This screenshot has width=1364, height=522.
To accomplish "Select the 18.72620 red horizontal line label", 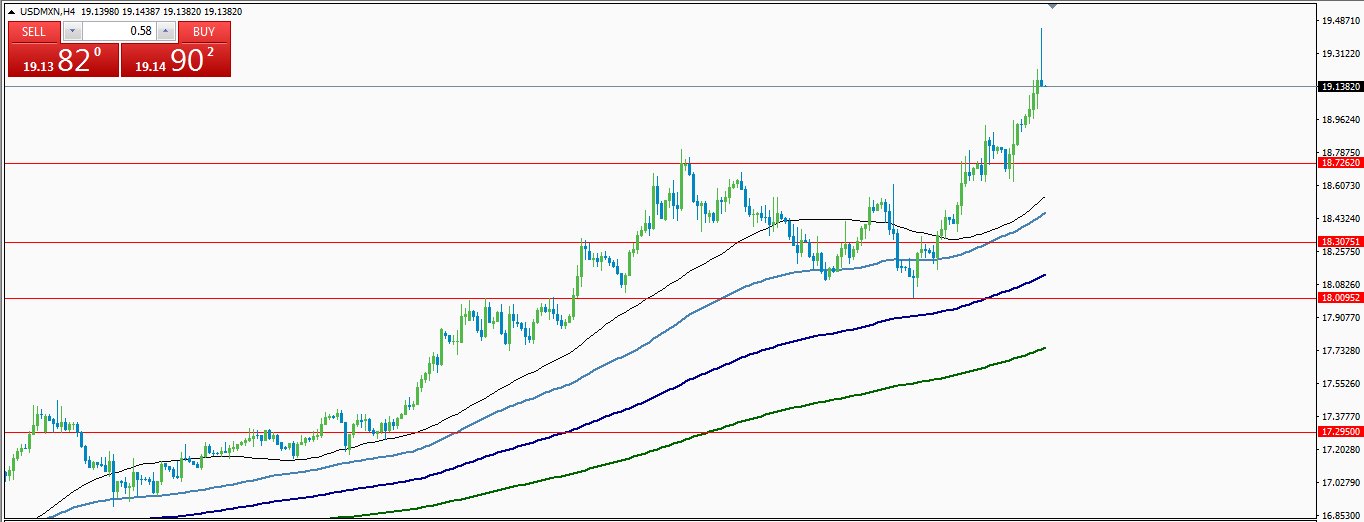I will 1340,162.
